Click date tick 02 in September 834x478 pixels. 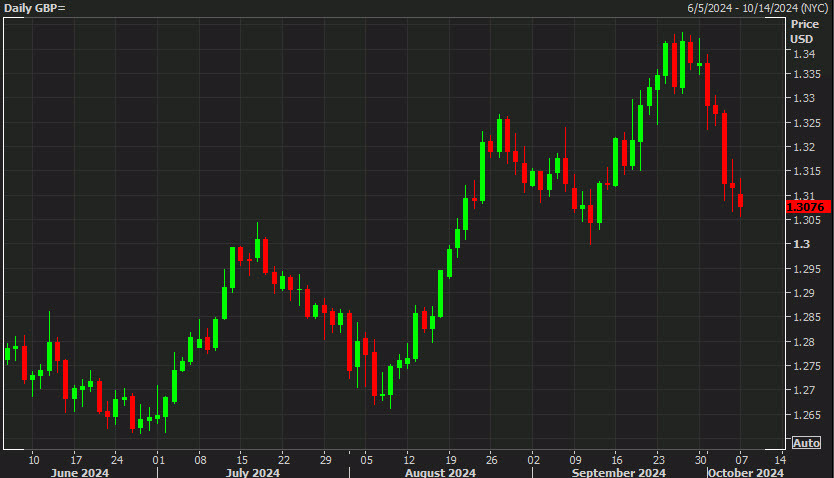point(533,460)
